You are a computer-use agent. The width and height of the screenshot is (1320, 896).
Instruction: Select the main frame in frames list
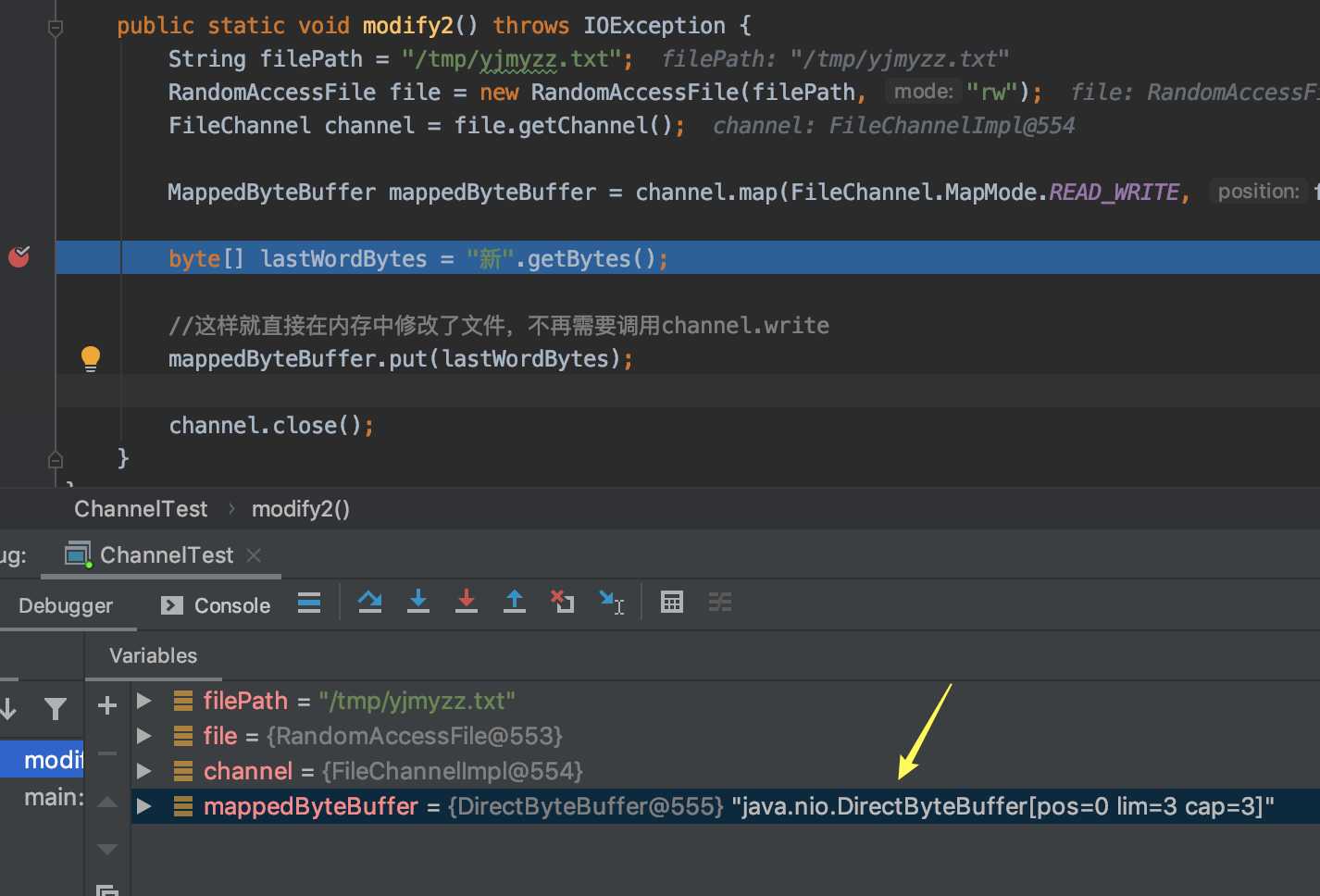point(42,797)
